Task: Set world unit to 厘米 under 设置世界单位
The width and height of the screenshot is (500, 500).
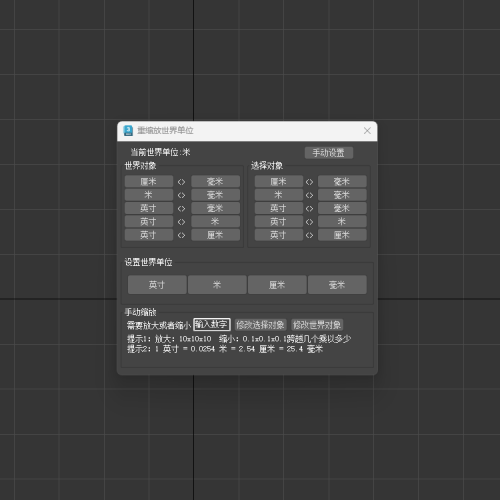Action: point(277,285)
